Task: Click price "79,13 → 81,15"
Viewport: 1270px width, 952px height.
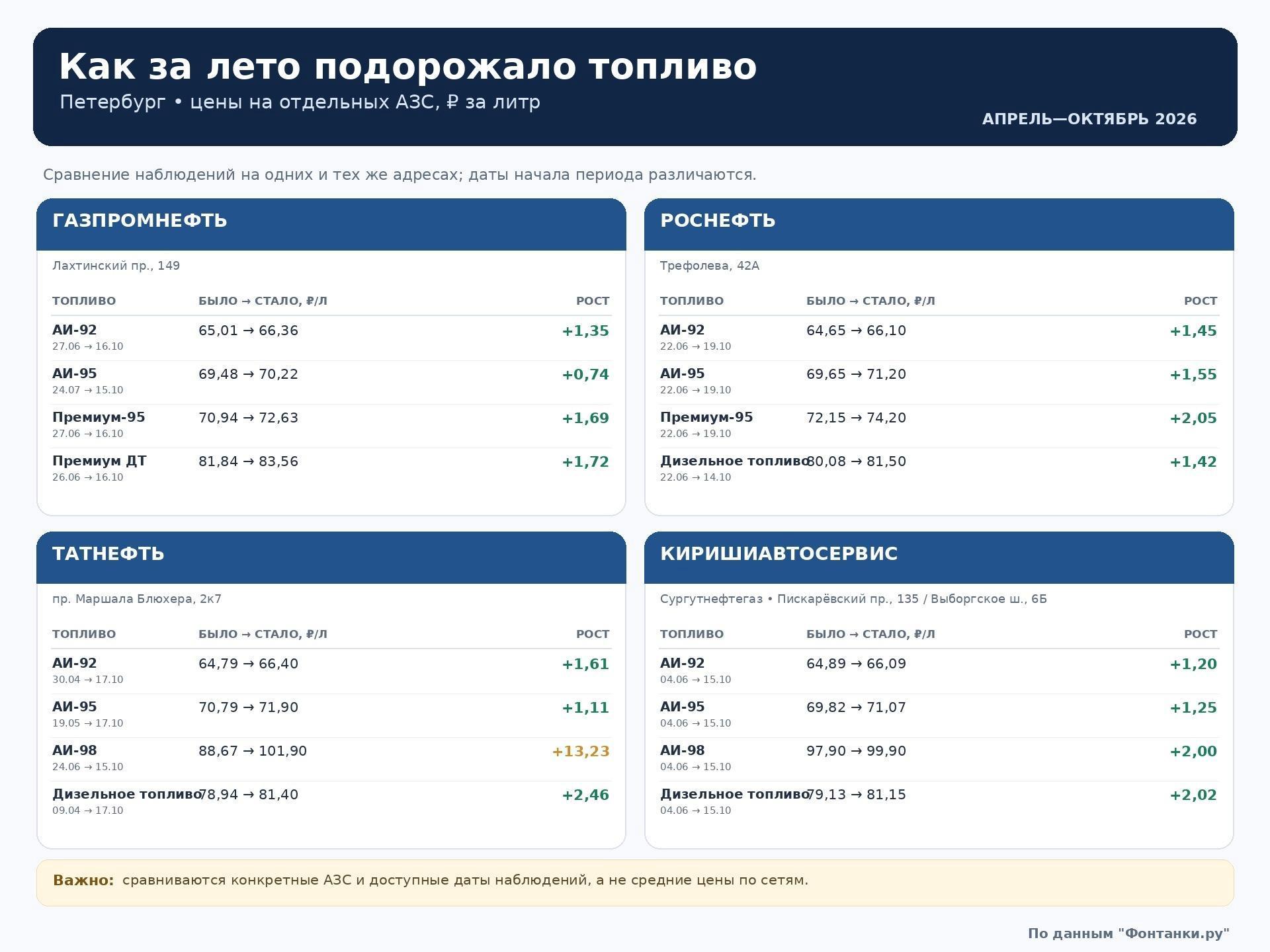Action: pos(856,795)
